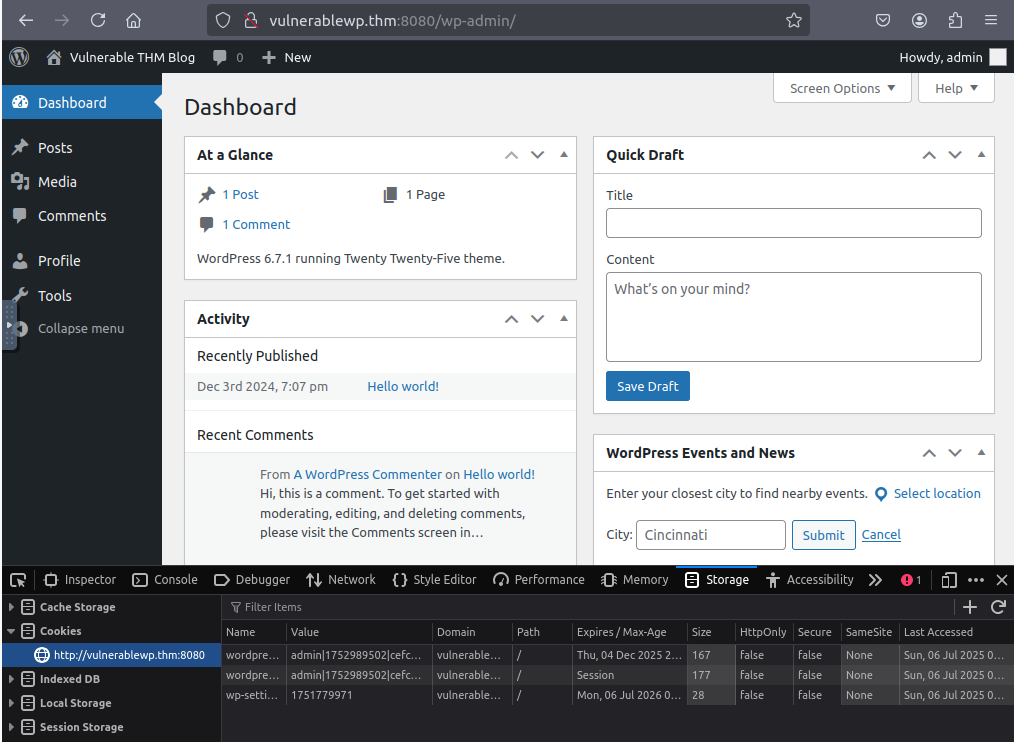The image size is (1014, 742).
Task: Open the Profile menu item
Action: [82, 261]
